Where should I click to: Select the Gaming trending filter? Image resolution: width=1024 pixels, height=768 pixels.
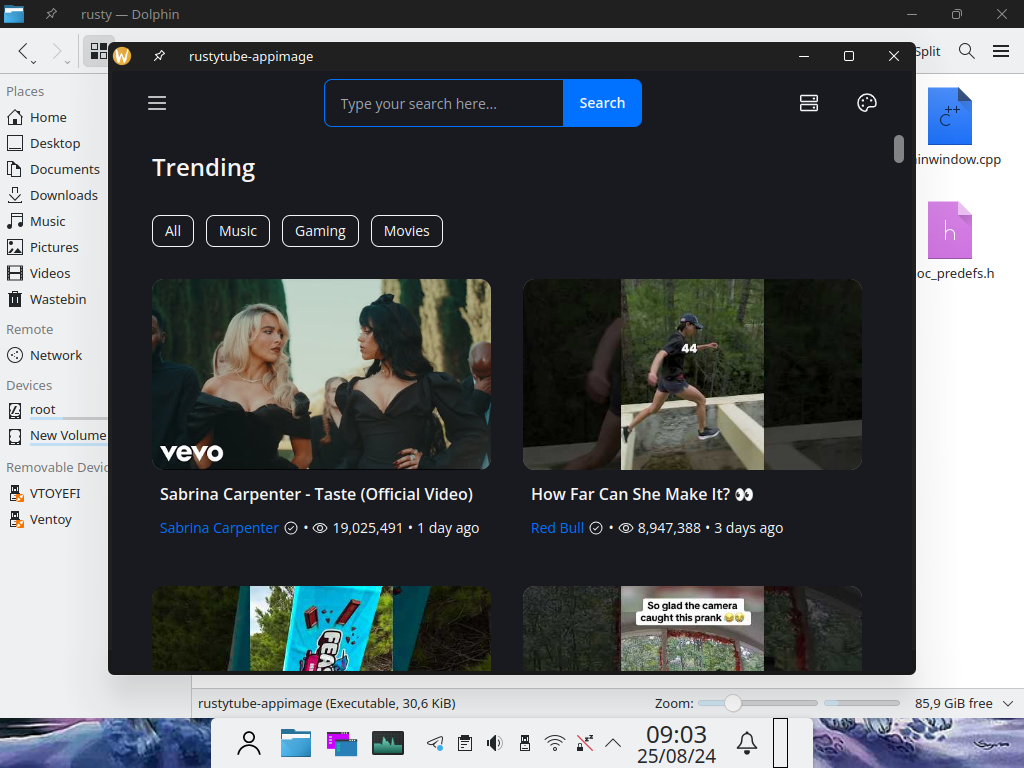(x=320, y=231)
